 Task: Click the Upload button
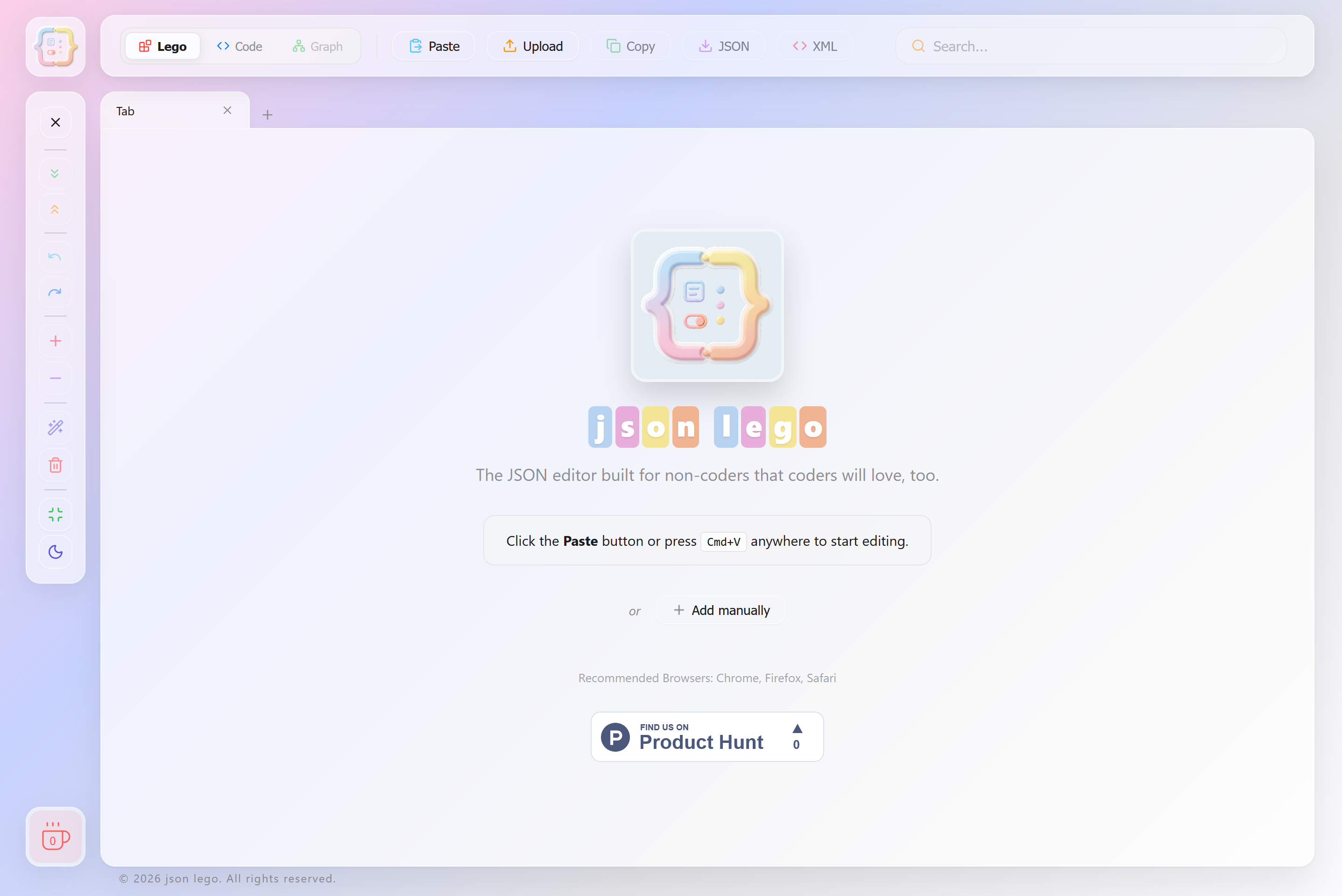[532, 46]
